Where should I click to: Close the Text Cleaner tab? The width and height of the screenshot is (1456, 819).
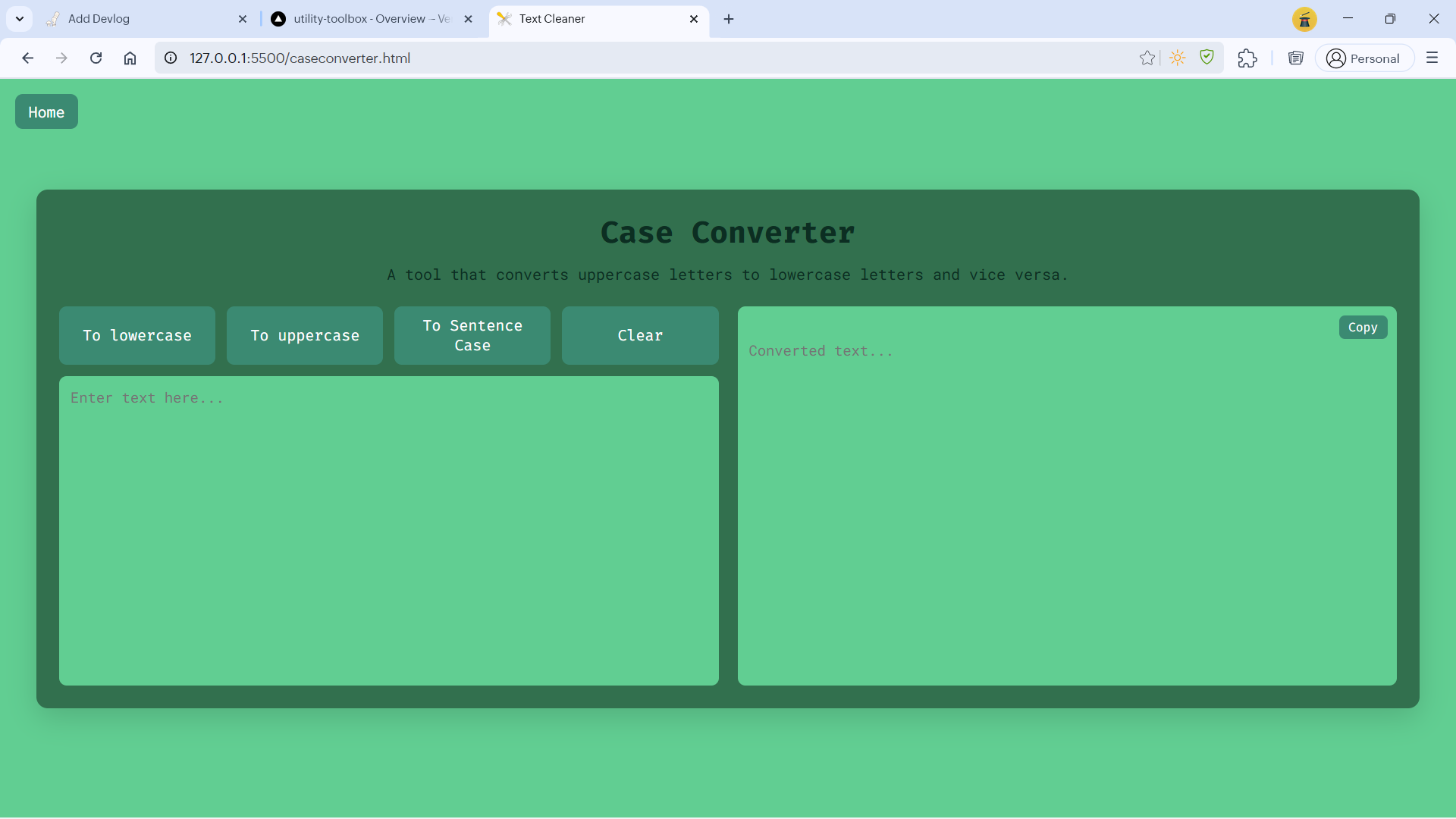tap(693, 19)
